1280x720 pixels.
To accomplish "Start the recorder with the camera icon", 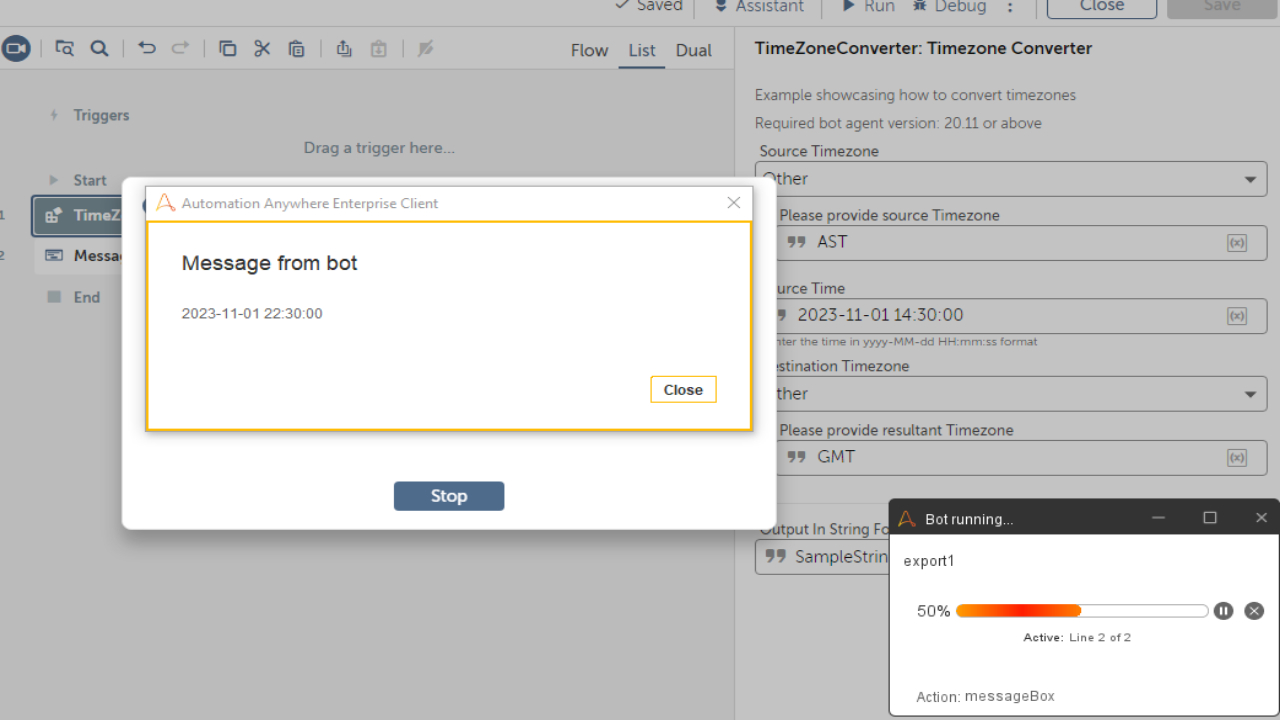I will [x=16, y=48].
